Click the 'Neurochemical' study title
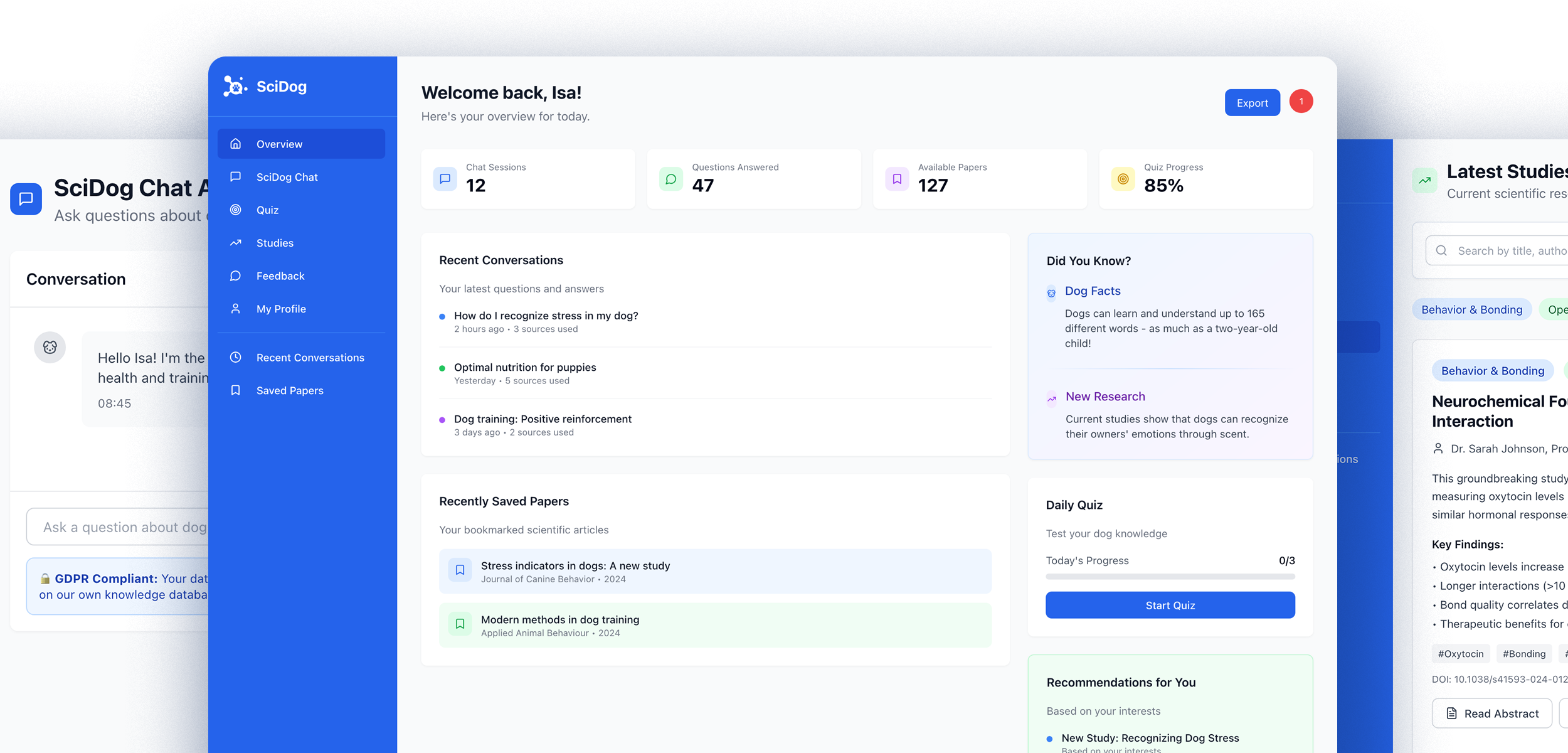This screenshot has height=753, width=1568. point(1499,411)
